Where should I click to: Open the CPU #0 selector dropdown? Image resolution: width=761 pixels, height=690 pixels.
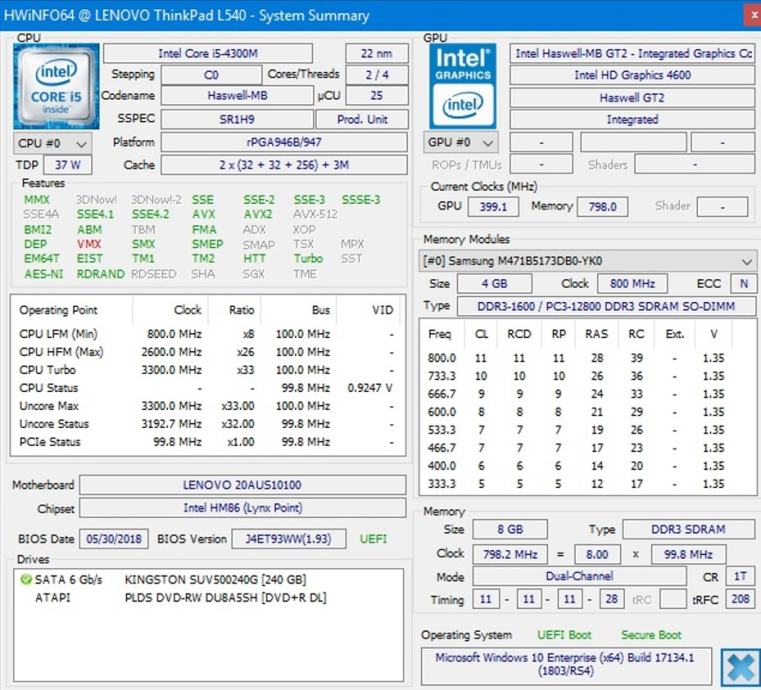[54, 143]
